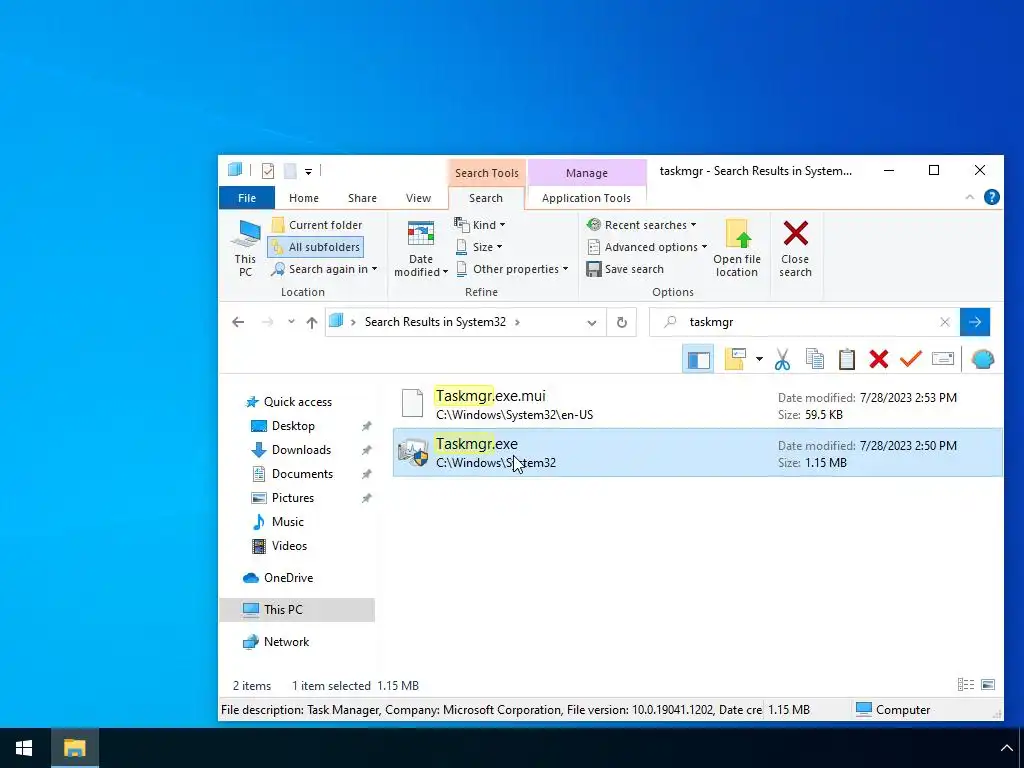Switch to the Home ribbon tab
1024x768 pixels.
pyautogui.click(x=304, y=198)
